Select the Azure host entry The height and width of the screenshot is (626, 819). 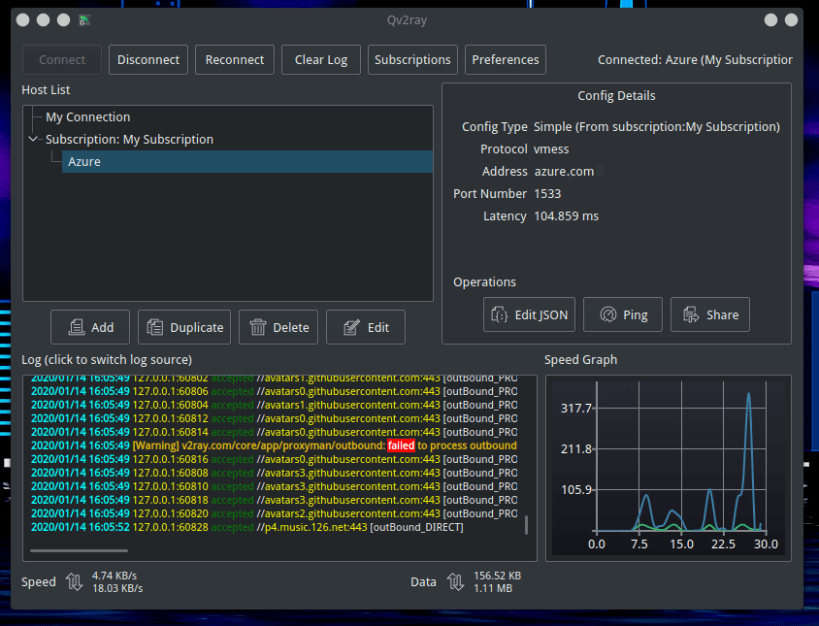[x=247, y=161]
